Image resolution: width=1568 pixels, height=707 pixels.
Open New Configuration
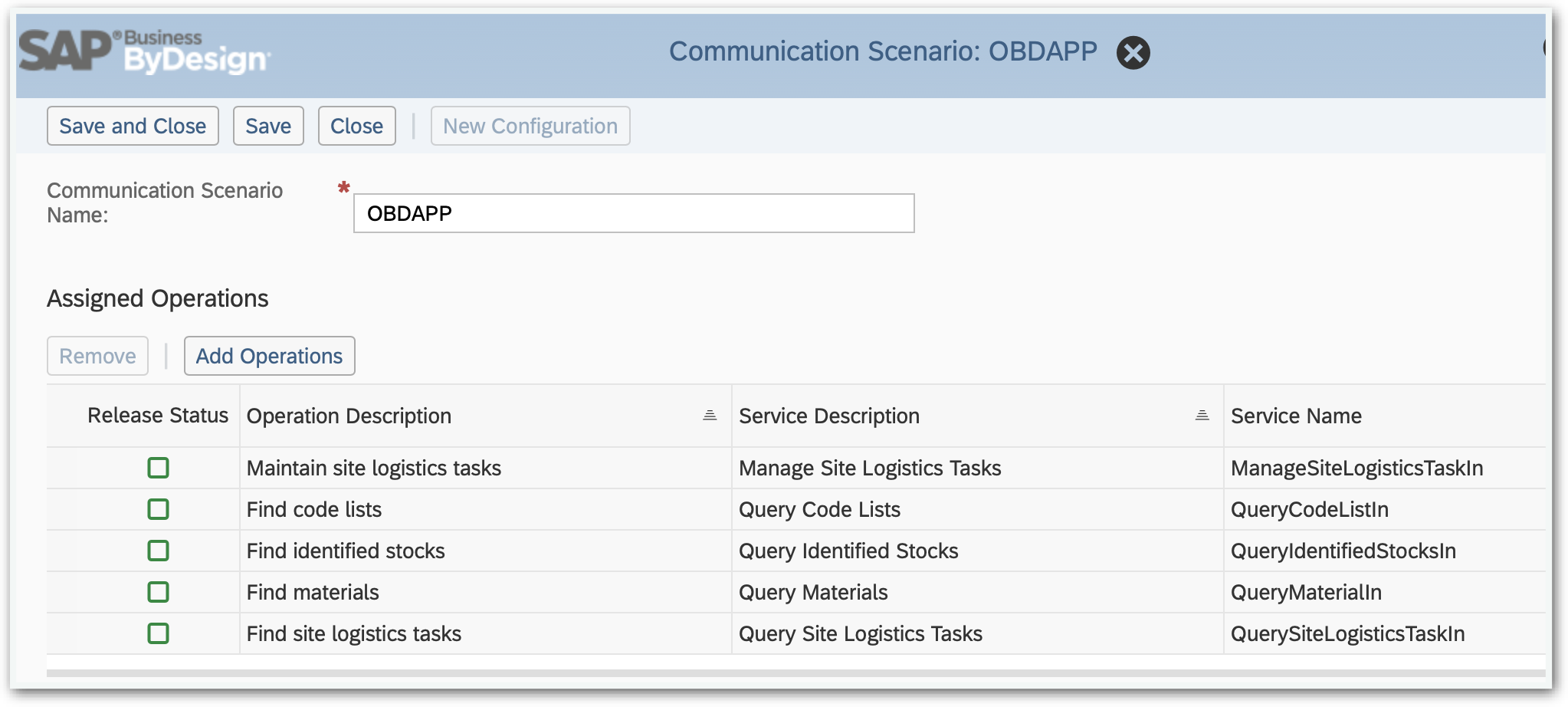tap(530, 126)
